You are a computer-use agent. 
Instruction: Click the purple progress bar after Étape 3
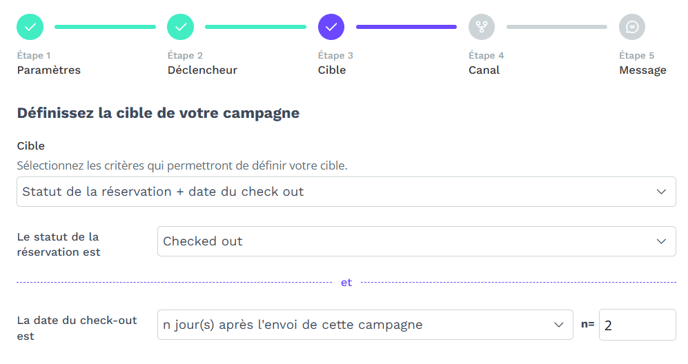coord(406,27)
